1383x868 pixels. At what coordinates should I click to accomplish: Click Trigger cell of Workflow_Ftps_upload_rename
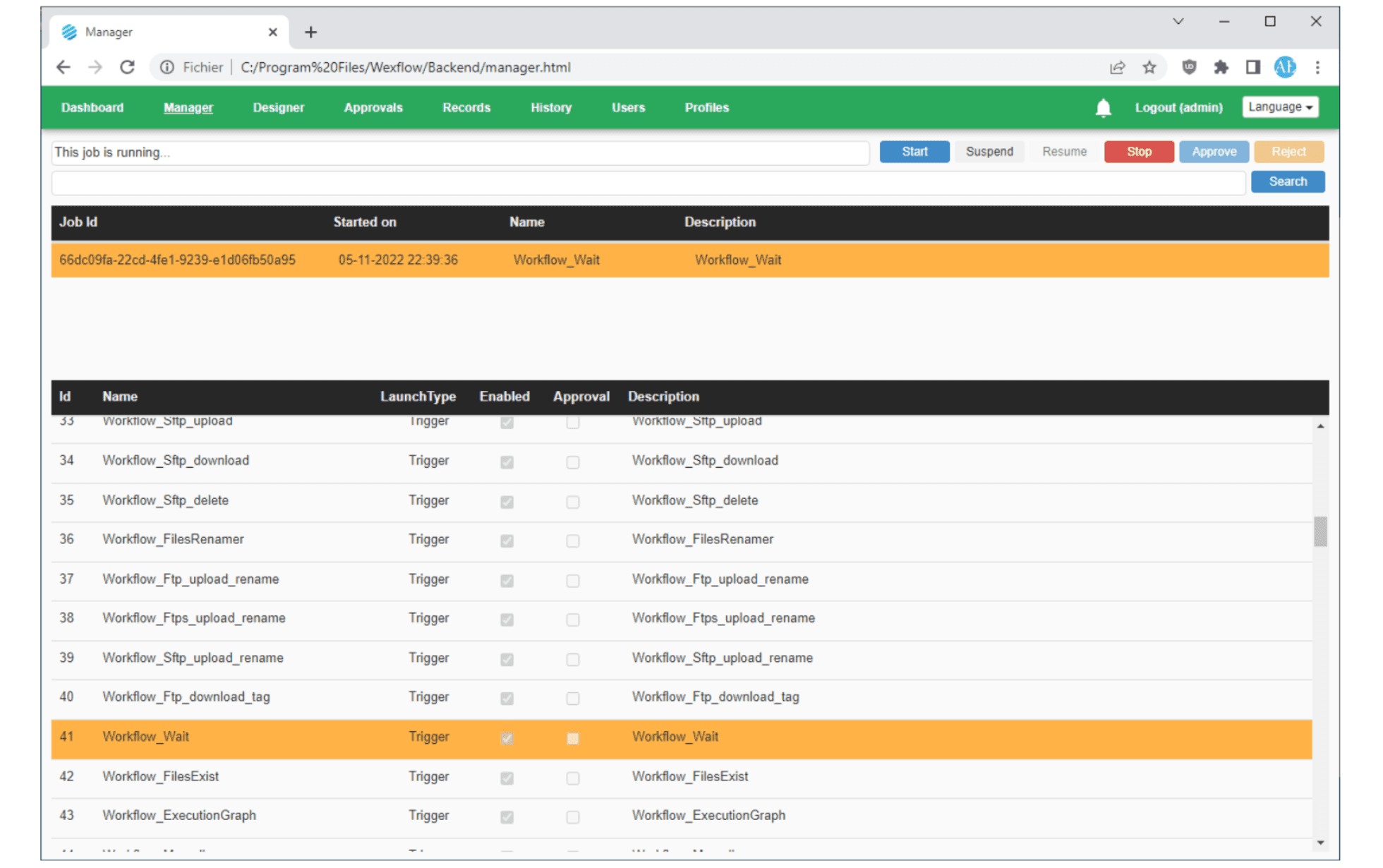[x=428, y=618]
